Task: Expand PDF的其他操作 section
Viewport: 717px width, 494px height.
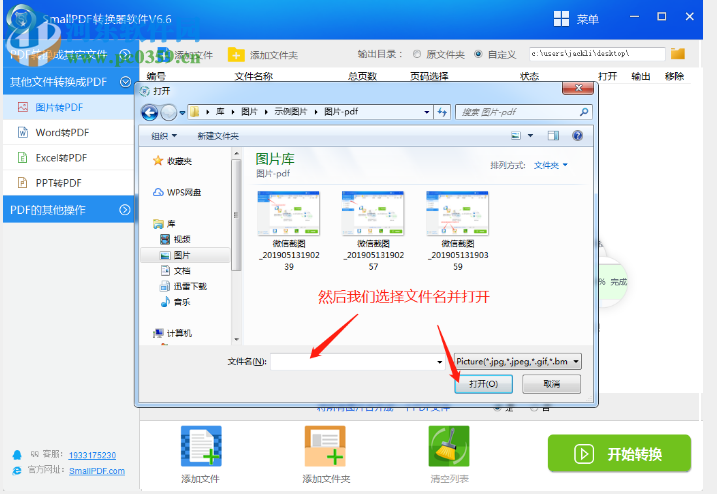Action: point(125,210)
